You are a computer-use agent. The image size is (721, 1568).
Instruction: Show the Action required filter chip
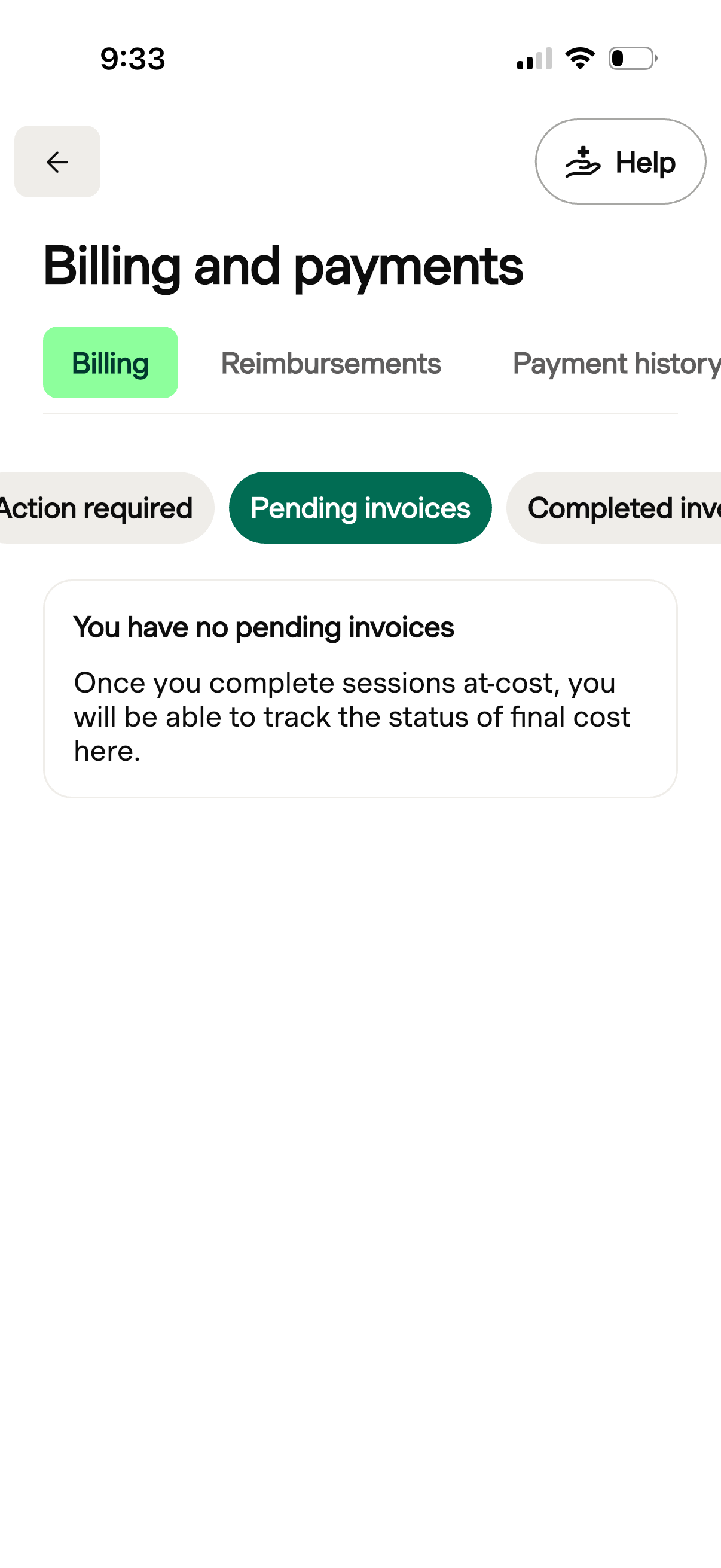coord(97,508)
